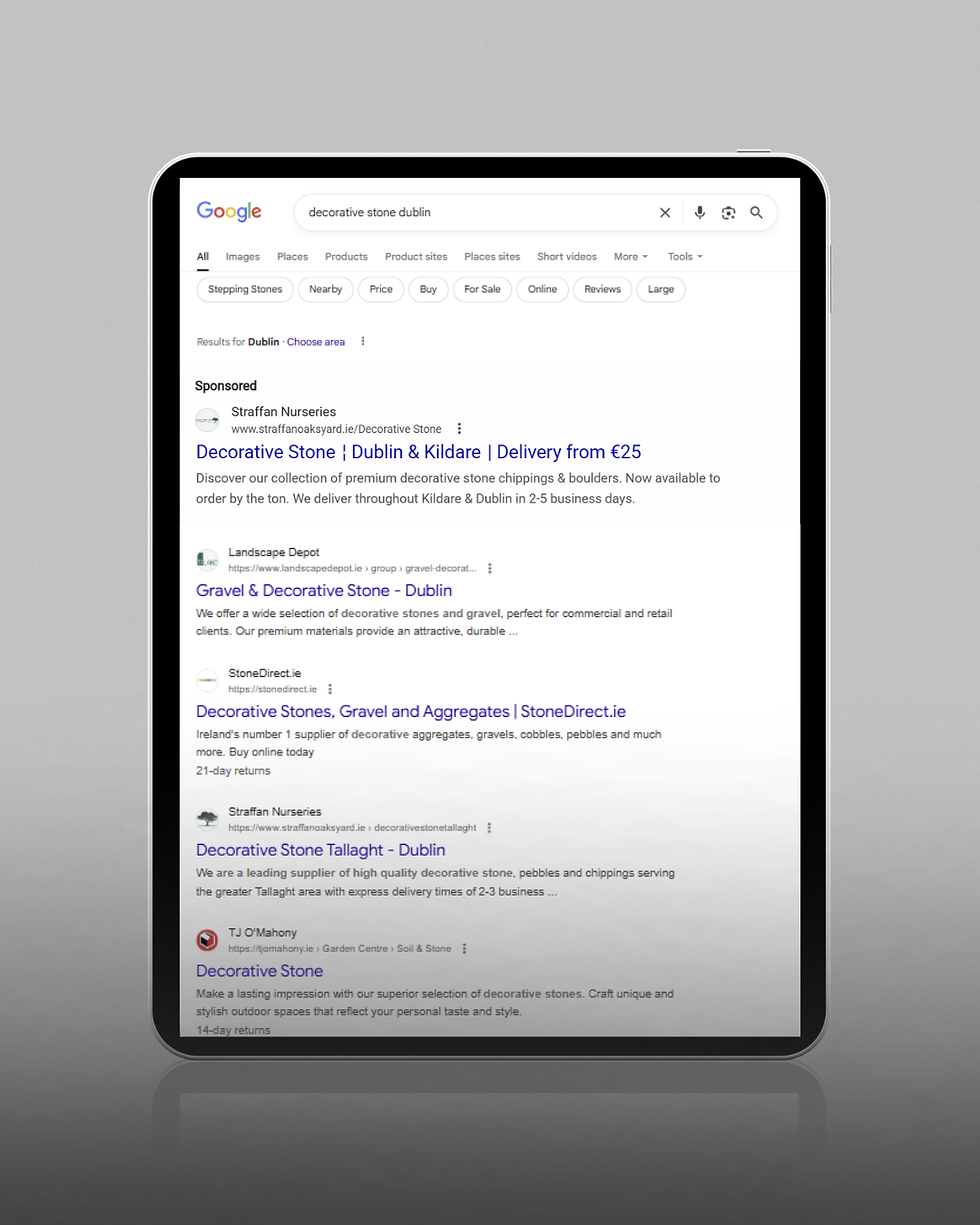Screen dimensions: 980x1225
Task: Open three-dot menu for StoneDirect.ie result
Action: [330, 689]
